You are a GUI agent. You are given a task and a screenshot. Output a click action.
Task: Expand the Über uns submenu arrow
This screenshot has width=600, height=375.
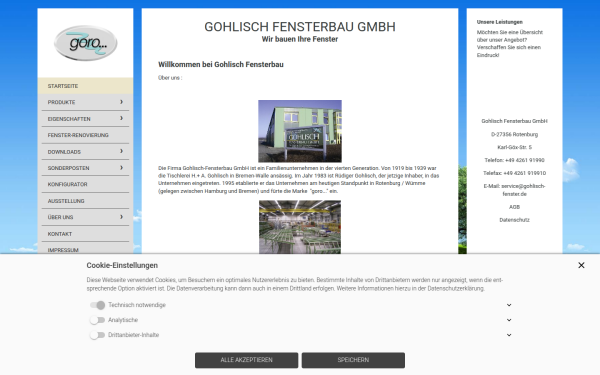(121, 217)
